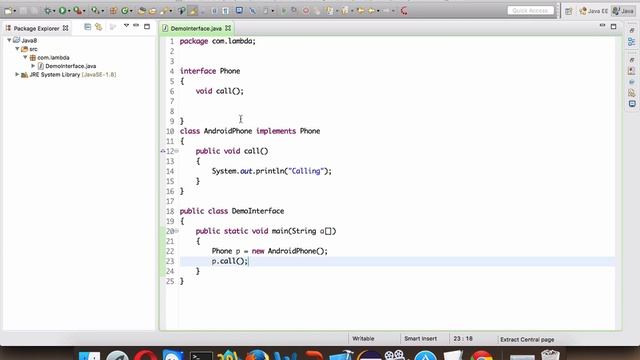Click the New file toolbar icon
The width and height of the screenshot is (640, 360).
tap(8, 11)
